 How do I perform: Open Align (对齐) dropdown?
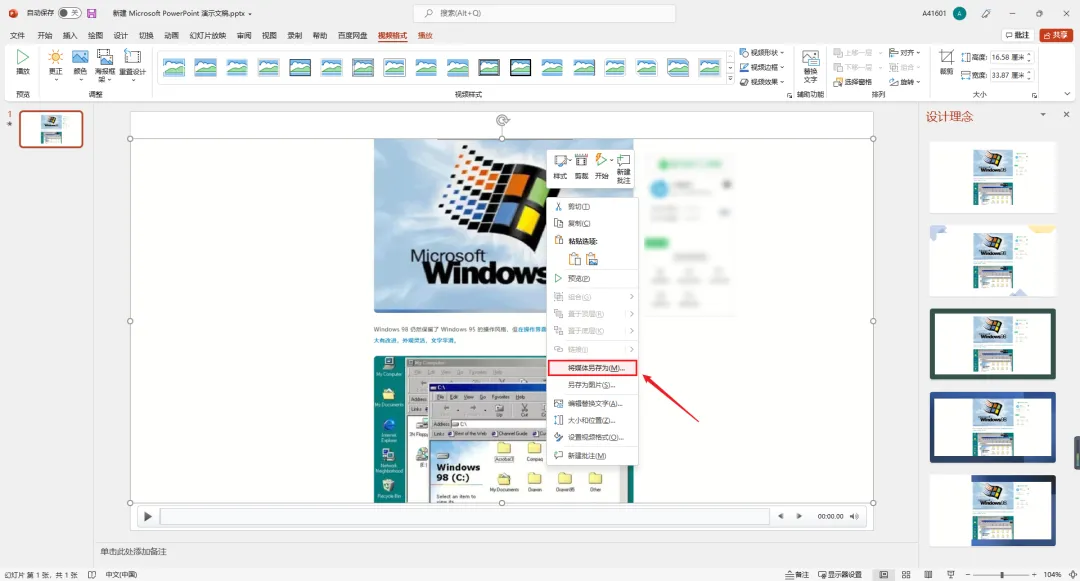904,52
